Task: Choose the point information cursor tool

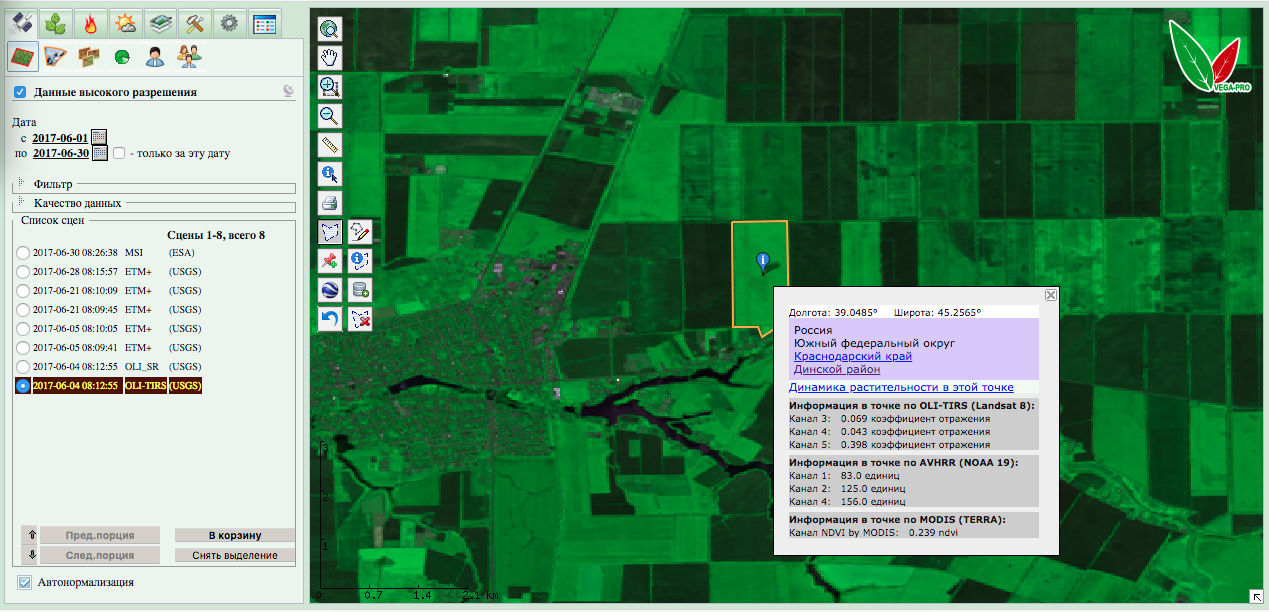Action: pyautogui.click(x=330, y=174)
